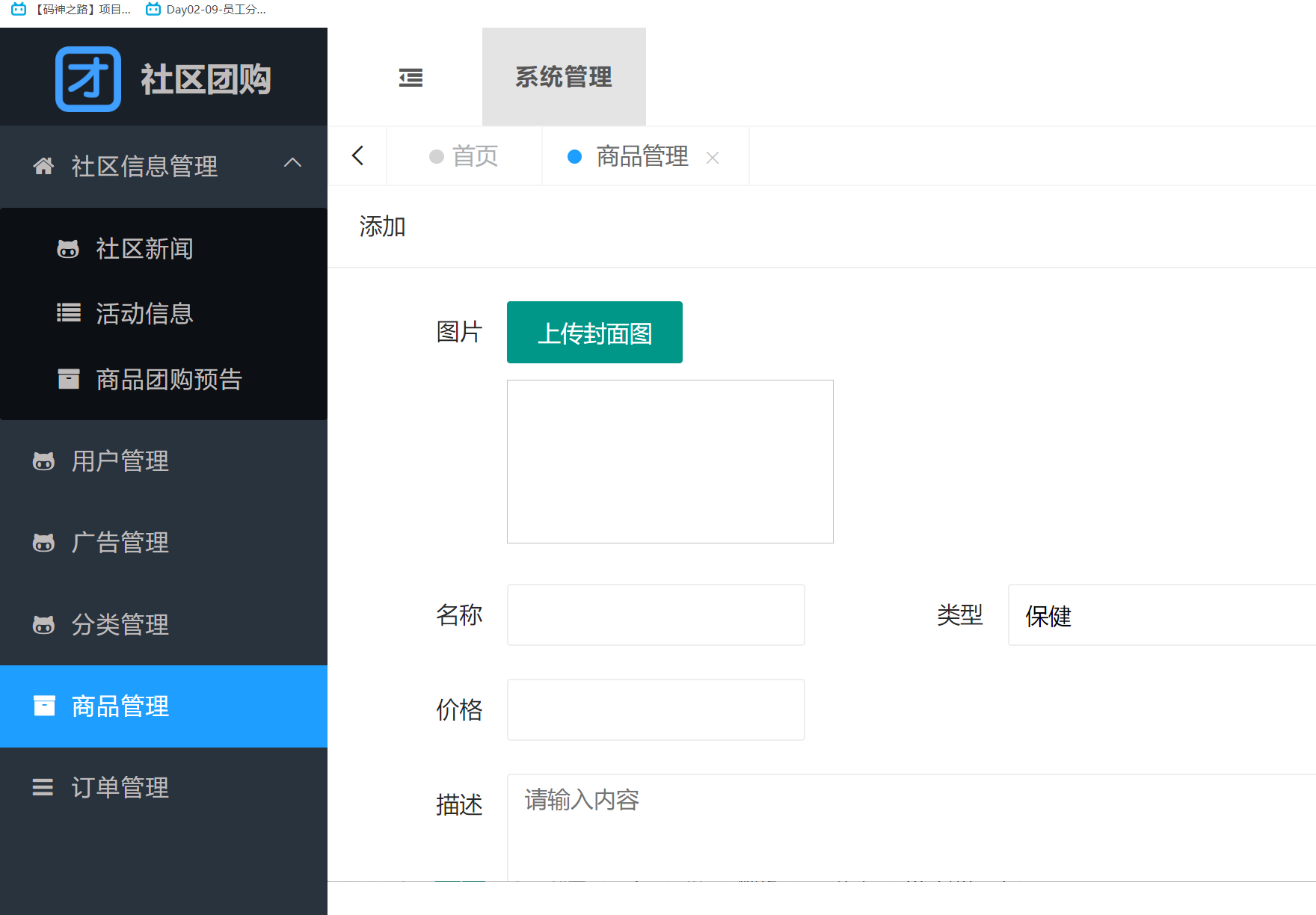Open the 系统管理 top menu tab
The height and width of the screenshot is (915, 1316).
564,76
